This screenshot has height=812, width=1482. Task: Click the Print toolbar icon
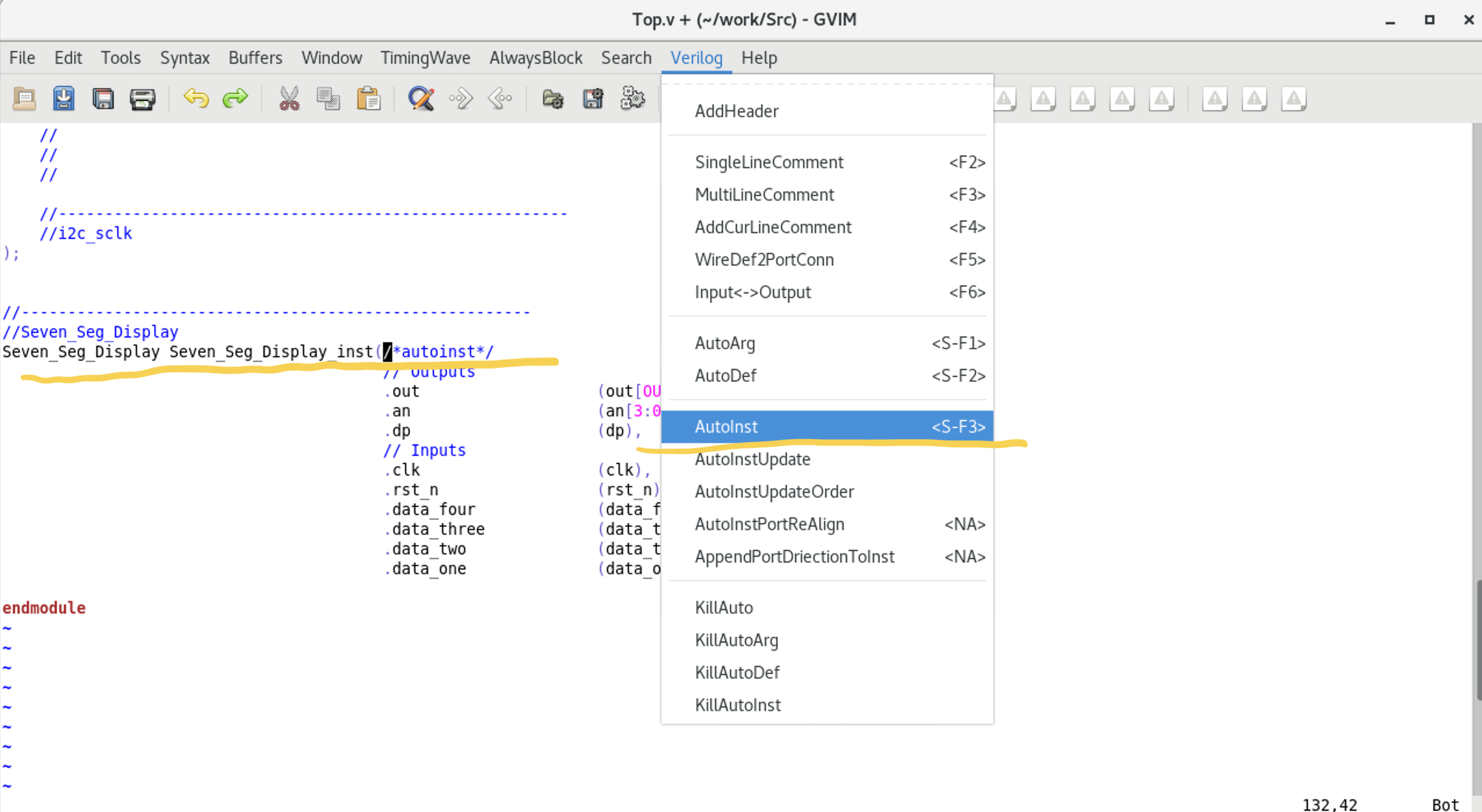pyautogui.click(x=143, y=99)
